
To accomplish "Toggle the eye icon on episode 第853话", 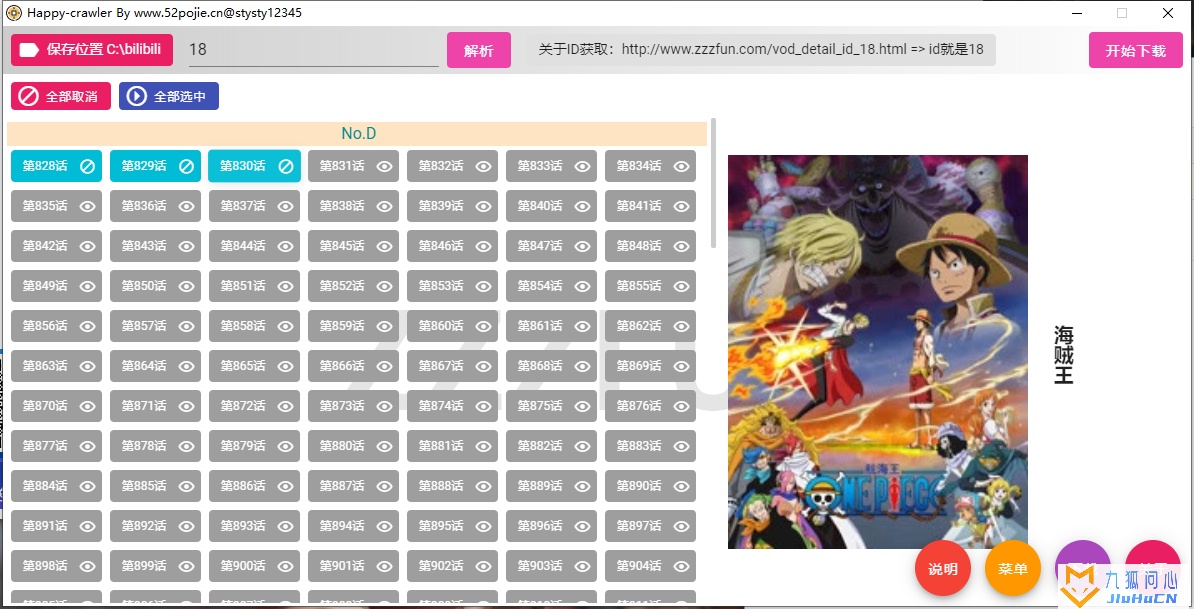I will pos(484,286).
